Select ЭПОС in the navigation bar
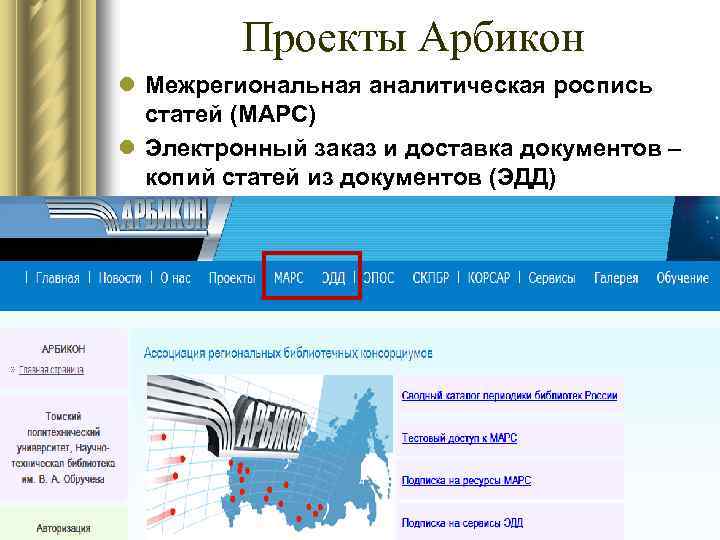Viewport: 720px width, 540px height. [378, 278]
